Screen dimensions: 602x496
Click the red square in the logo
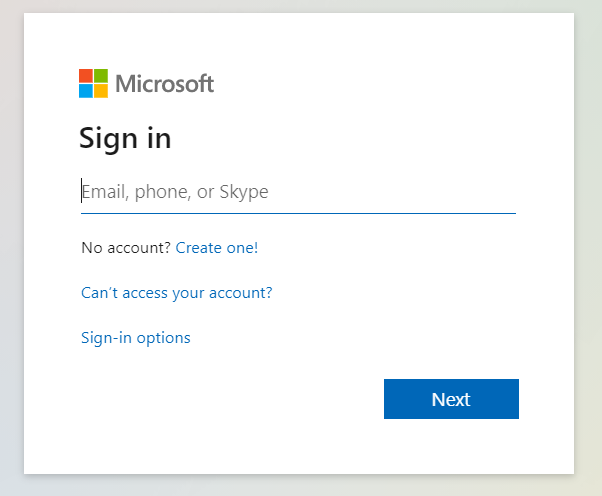[86, 76]
